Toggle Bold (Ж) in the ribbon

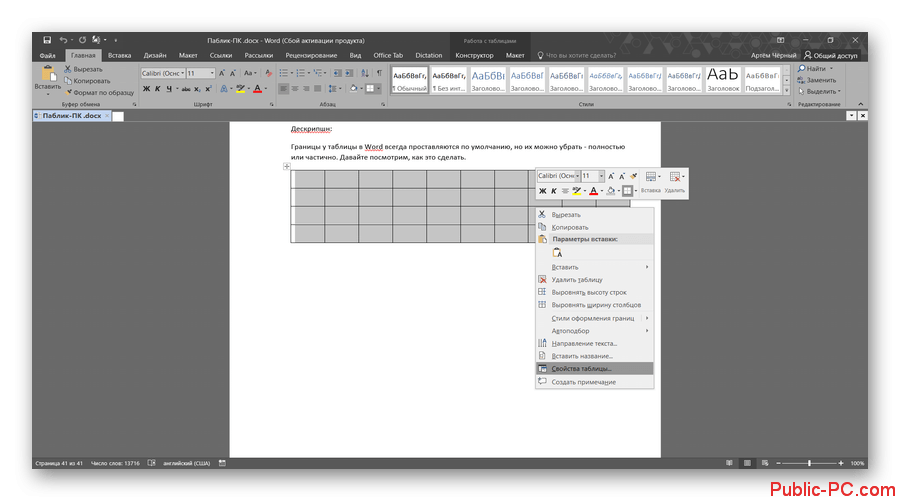click(x=146, y=89)
